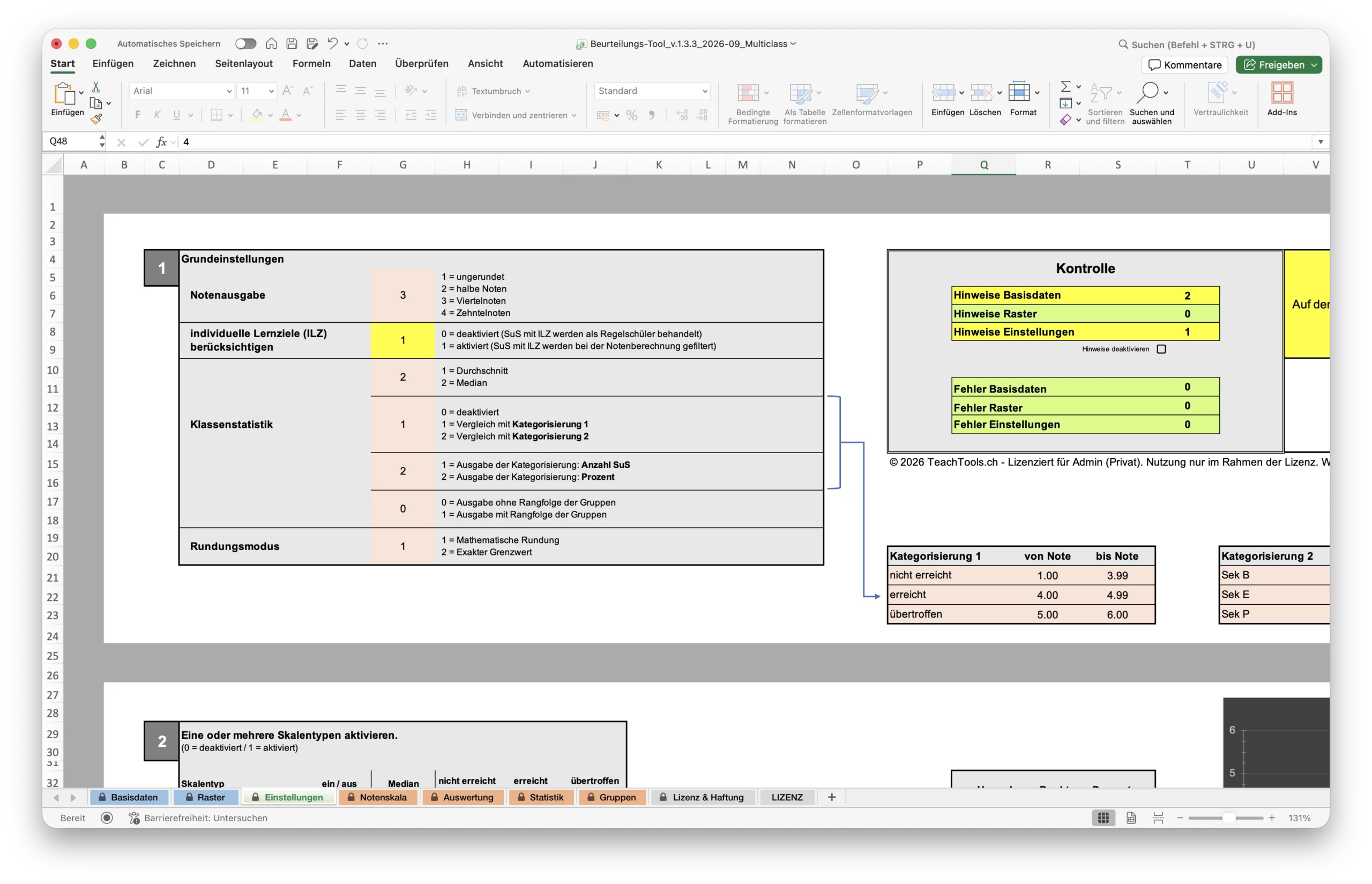Click the Vertraulichkeit sensitivity icon
Viewport: 1372px width, 884px height.
[x=1218, y=92]
